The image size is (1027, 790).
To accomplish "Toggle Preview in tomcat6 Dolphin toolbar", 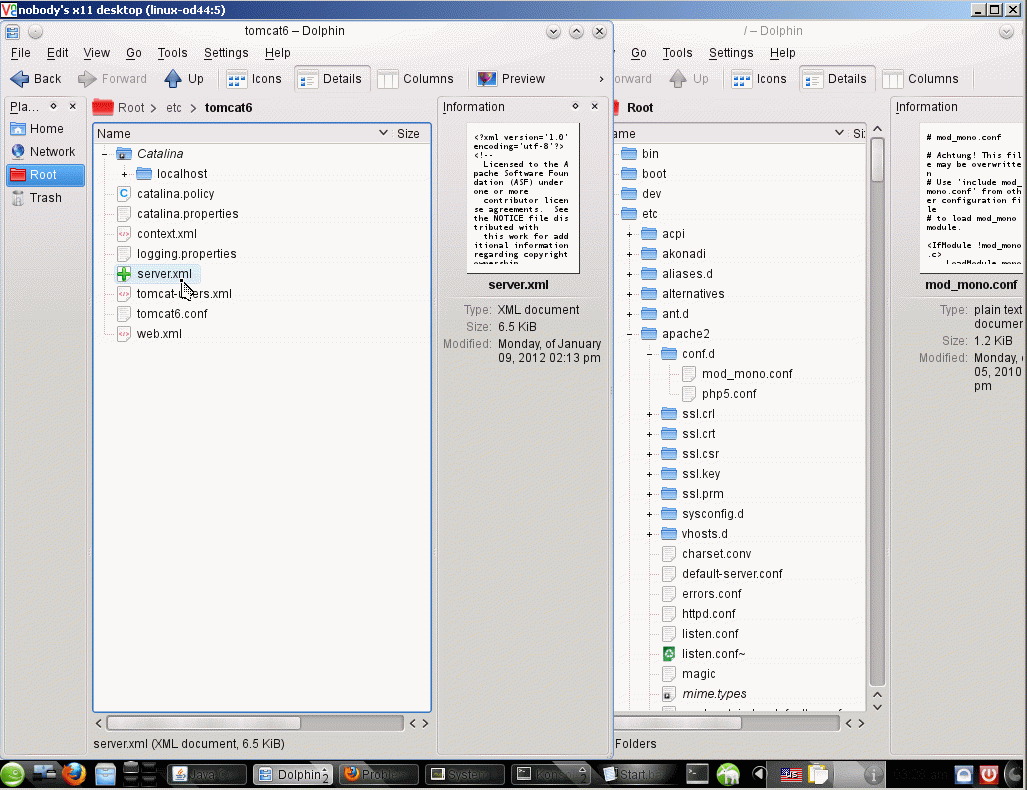I will pos(511,79).
